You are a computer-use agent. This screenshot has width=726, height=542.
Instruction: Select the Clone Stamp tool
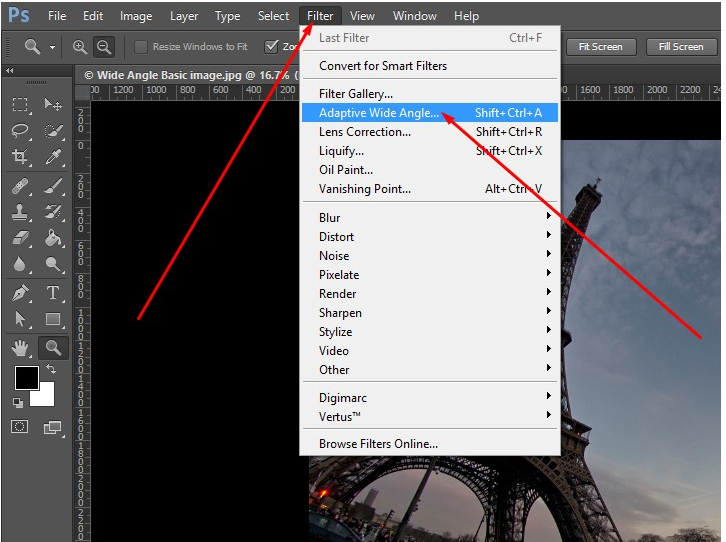[x=20, y=212]
